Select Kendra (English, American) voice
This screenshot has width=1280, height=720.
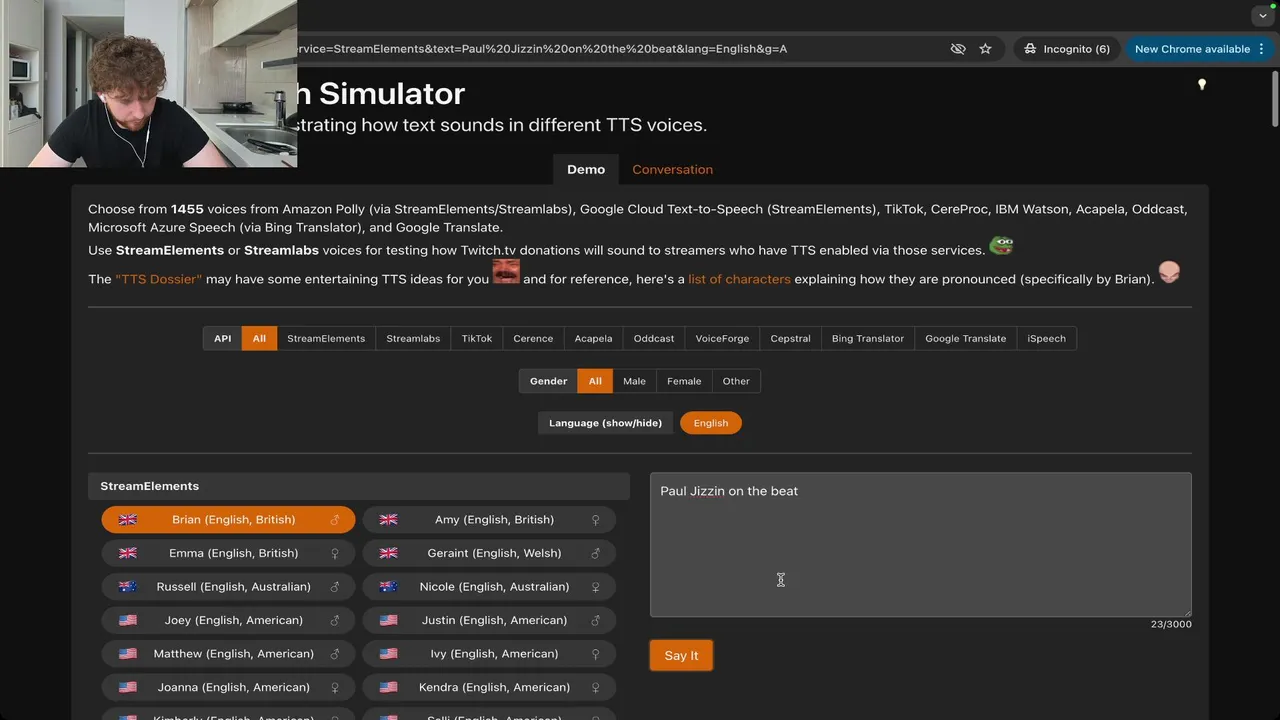(x=489, y=687)
